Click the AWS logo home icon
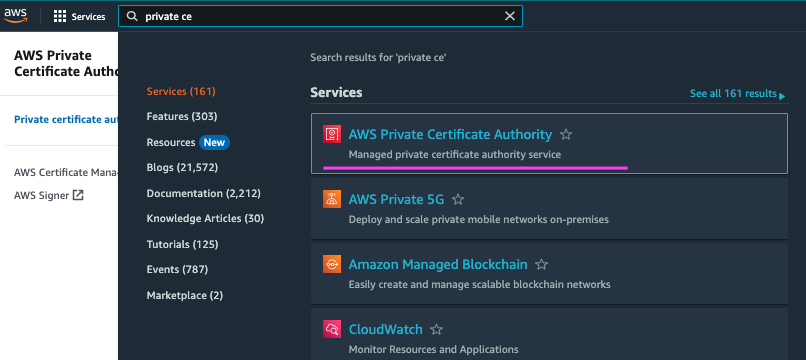This screenshot has height=360, width=806. (x=15, y=16)
